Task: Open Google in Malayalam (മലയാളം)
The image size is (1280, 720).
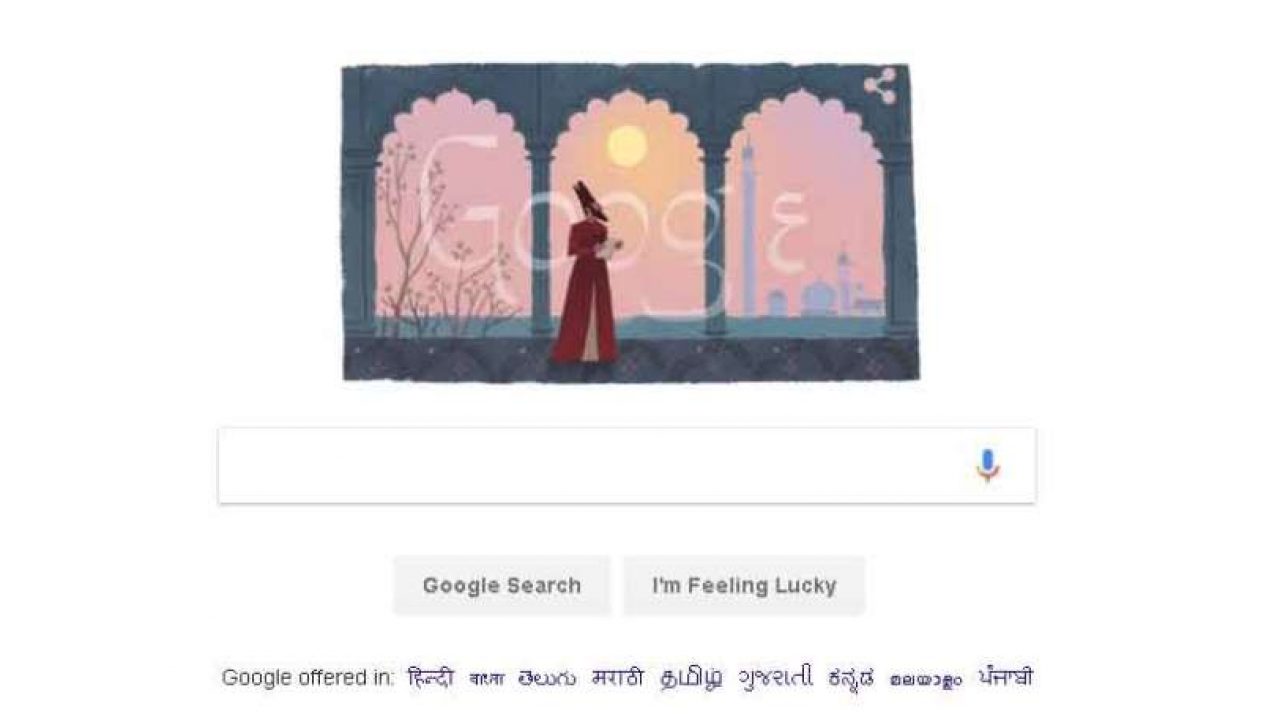Action: pos(926,680)
